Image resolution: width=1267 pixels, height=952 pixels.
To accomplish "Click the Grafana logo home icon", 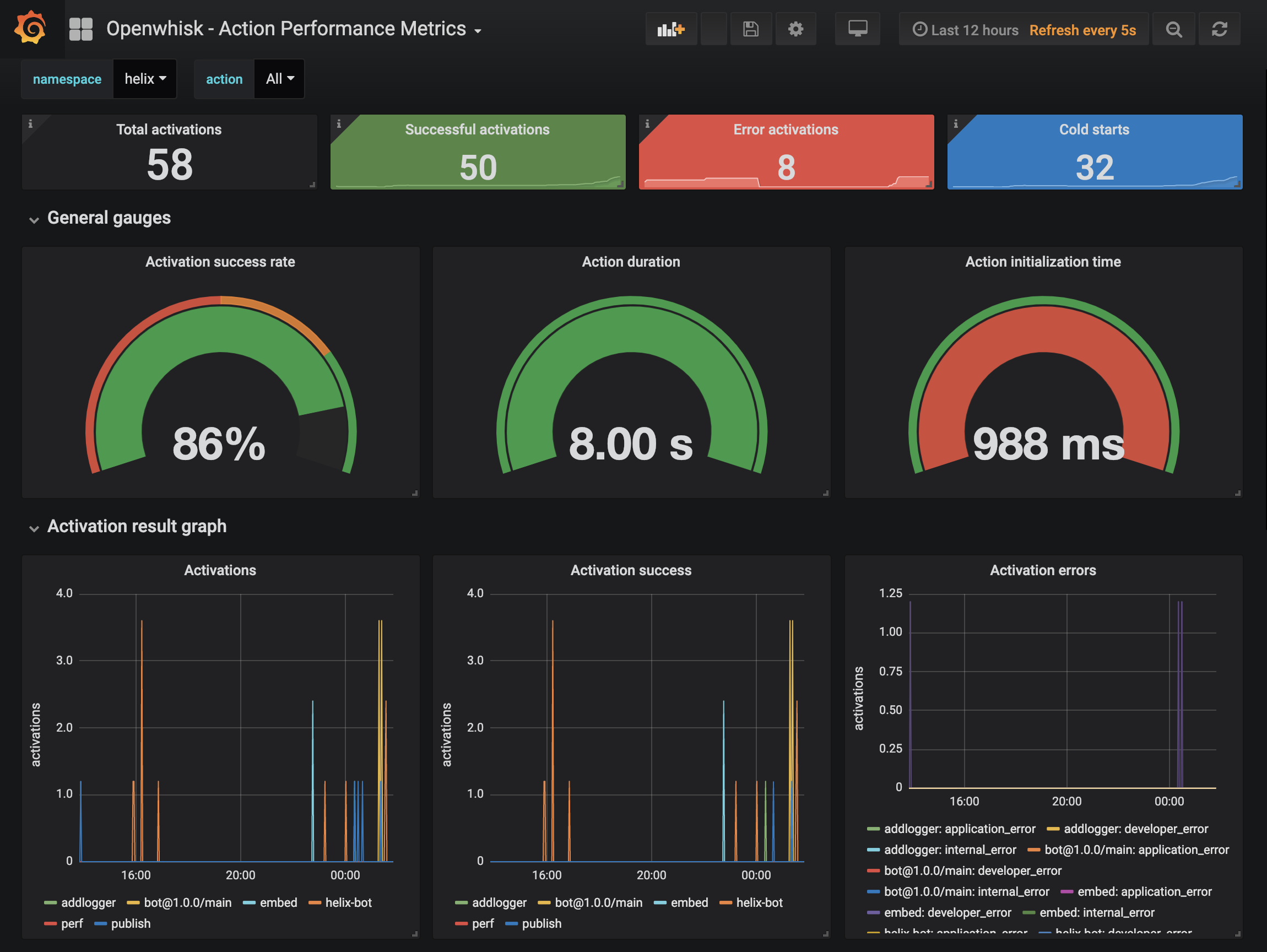I will pyautogui.click(x=30, y=28).
